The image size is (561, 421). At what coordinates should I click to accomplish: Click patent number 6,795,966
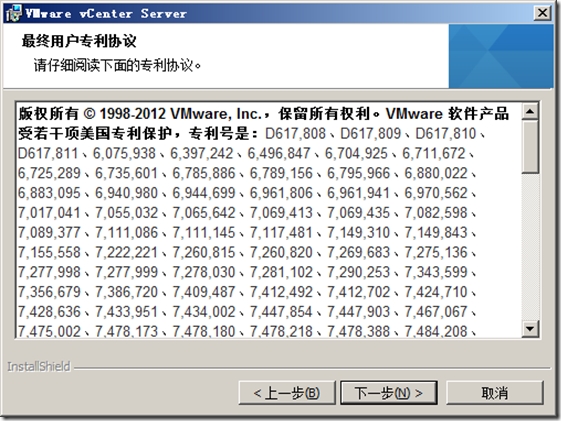(x=358, y=173)
